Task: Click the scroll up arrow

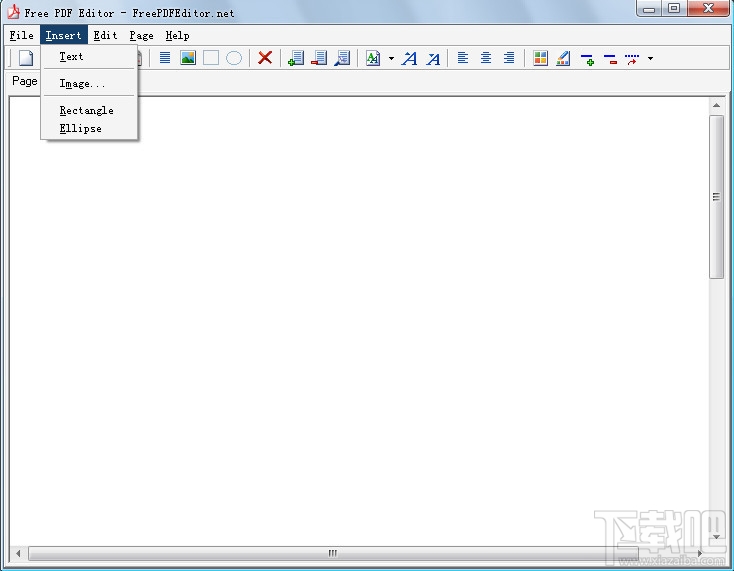Action: pos(716,105)
